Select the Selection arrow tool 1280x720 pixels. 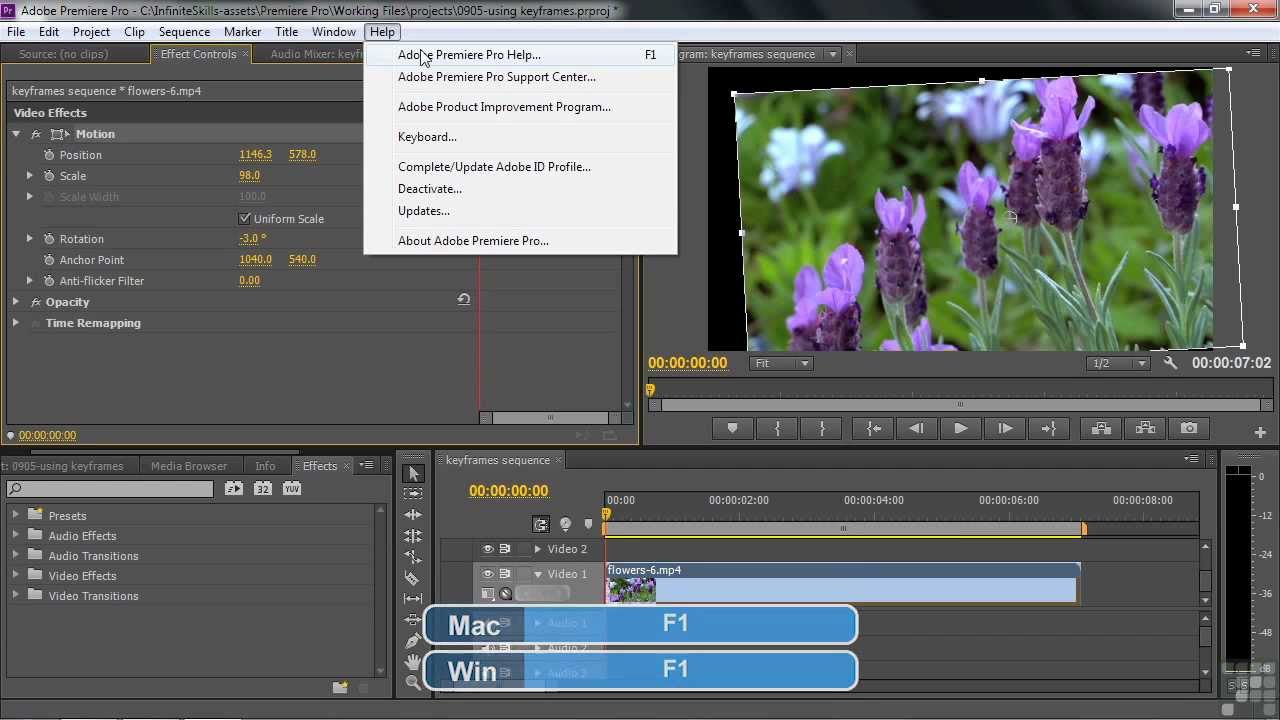[413, 473]
